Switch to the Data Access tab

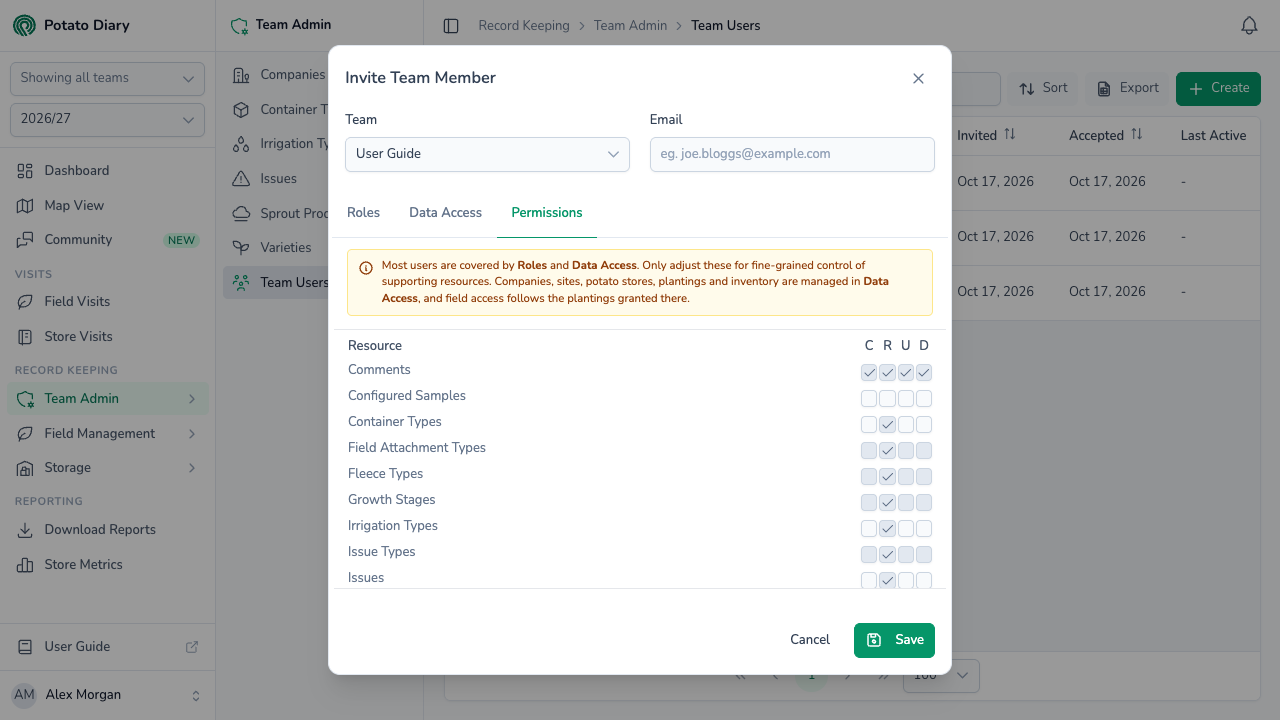pyautogui.click(x=445, y=213)
